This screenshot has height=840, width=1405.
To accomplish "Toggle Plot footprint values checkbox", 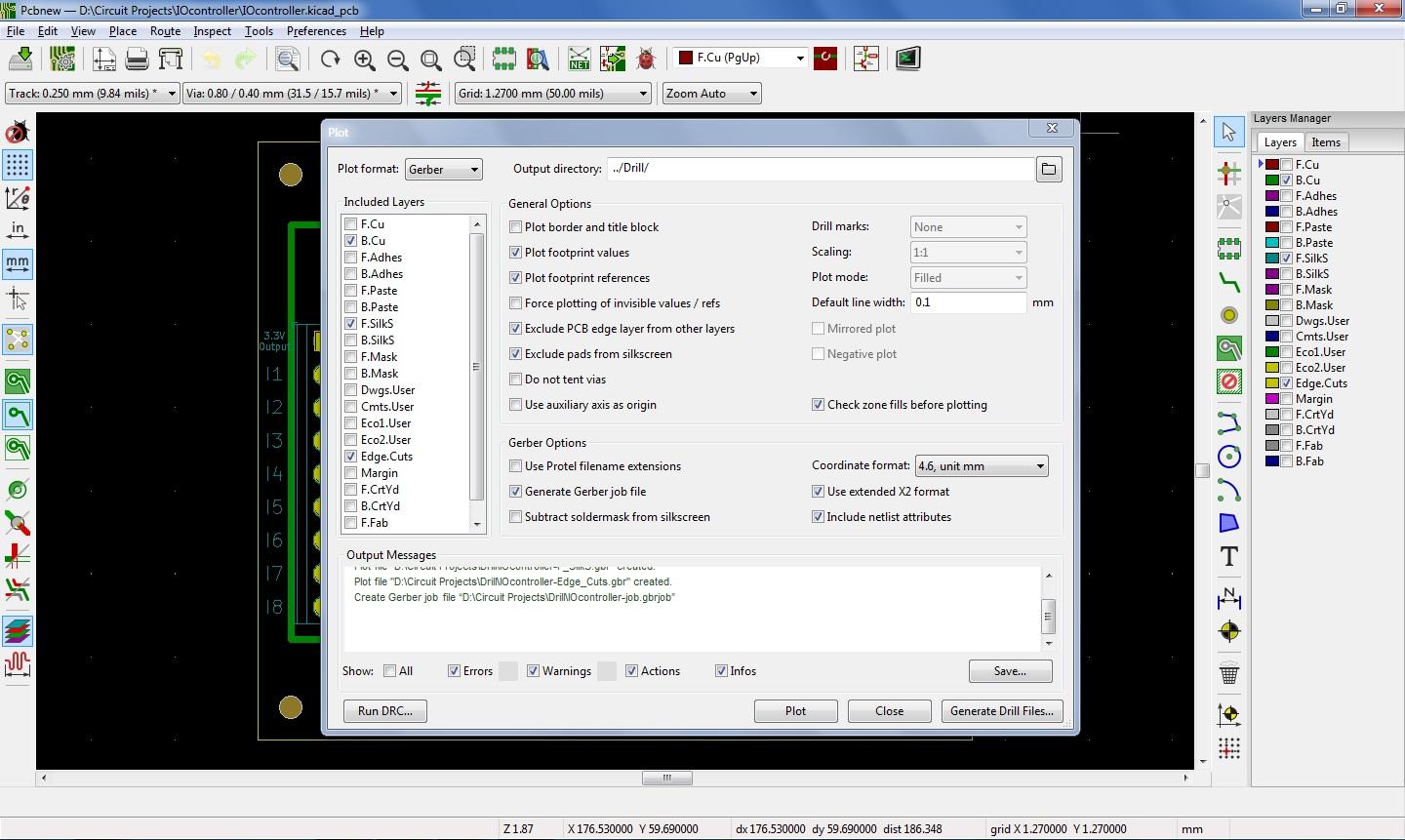I will click(x=516, y=253).
